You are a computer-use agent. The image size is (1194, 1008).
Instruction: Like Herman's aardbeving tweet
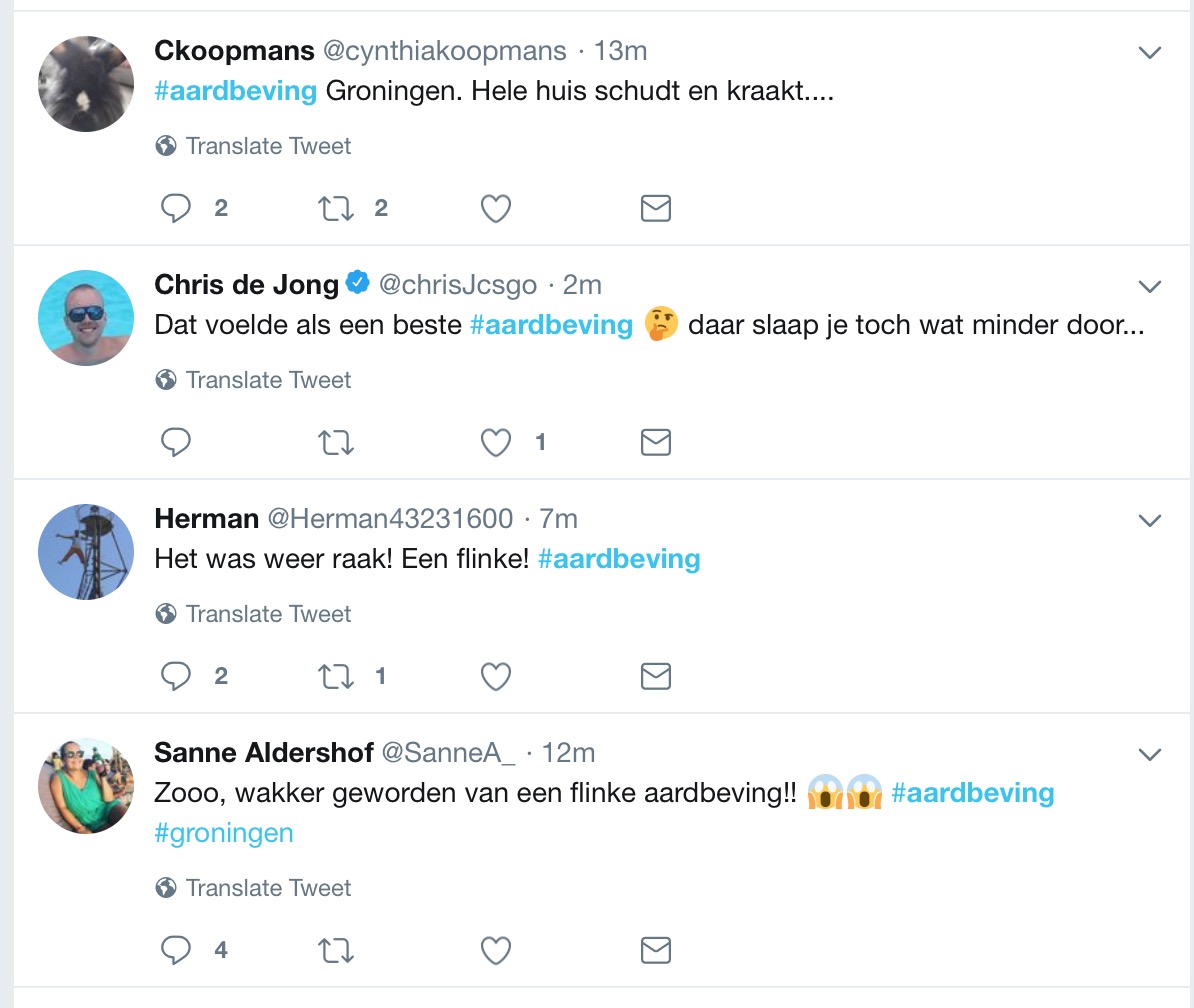tap(496, 676)
